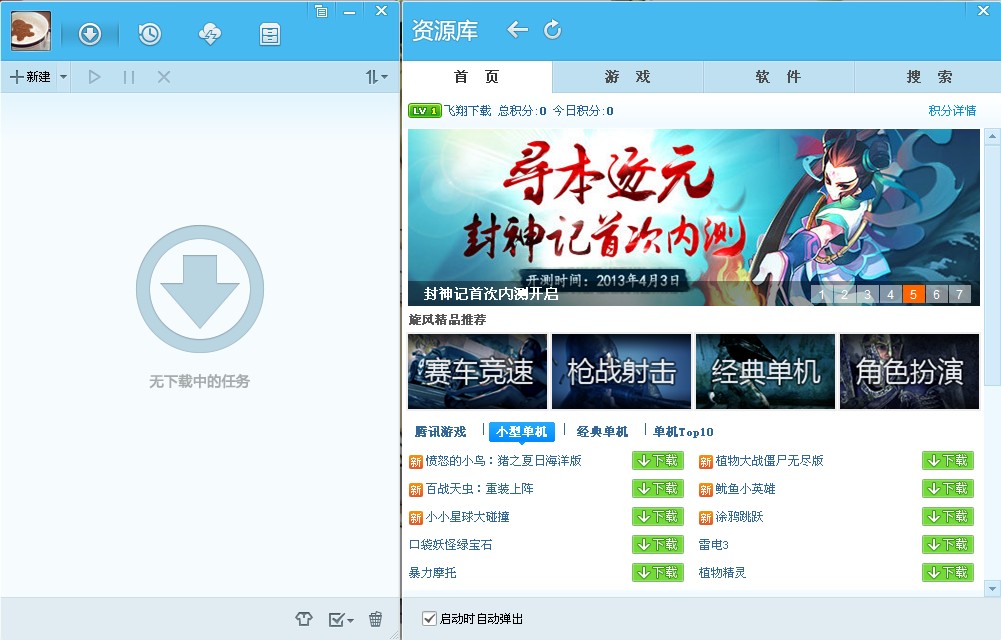Click the cloud offline download icon
The height and width of the screenshot is (640, 1001).
210,34
